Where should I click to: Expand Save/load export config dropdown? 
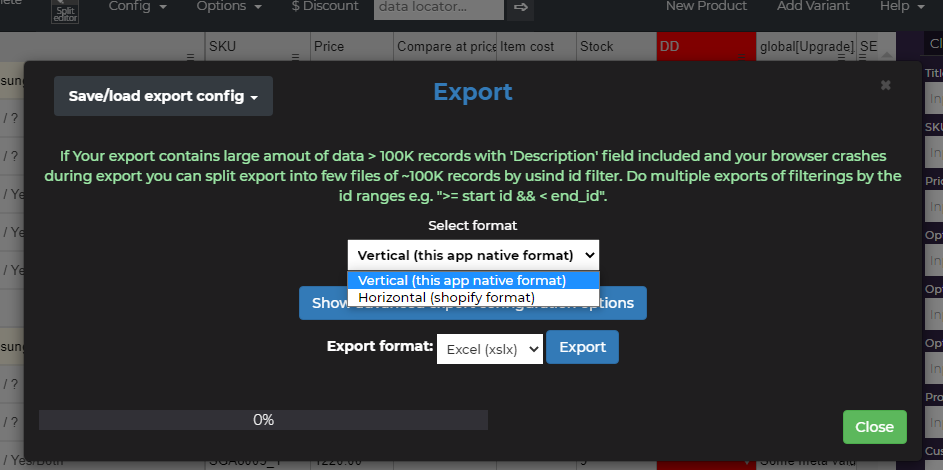click(163, 96)
